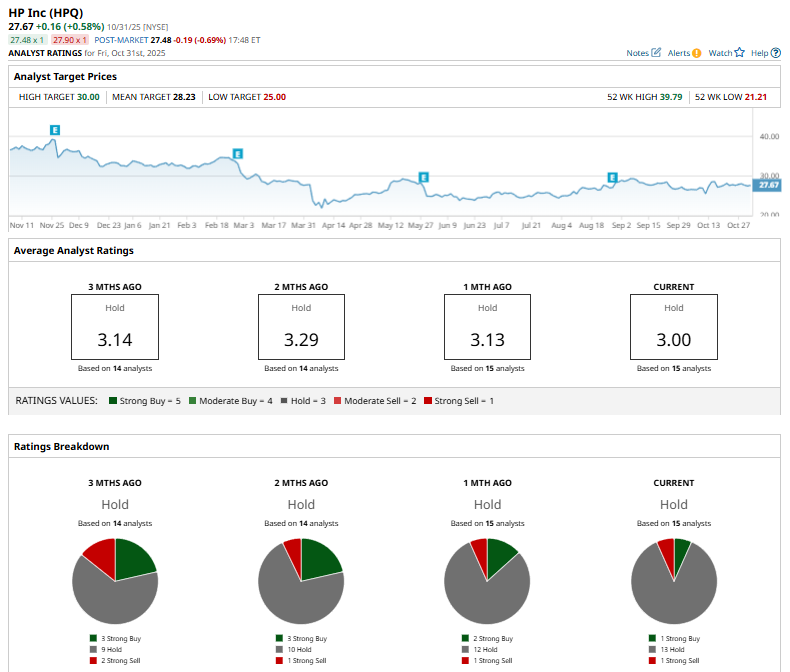Click the '3 Strong Buy' legend under 3 MTHS AGO

(115, 638)
